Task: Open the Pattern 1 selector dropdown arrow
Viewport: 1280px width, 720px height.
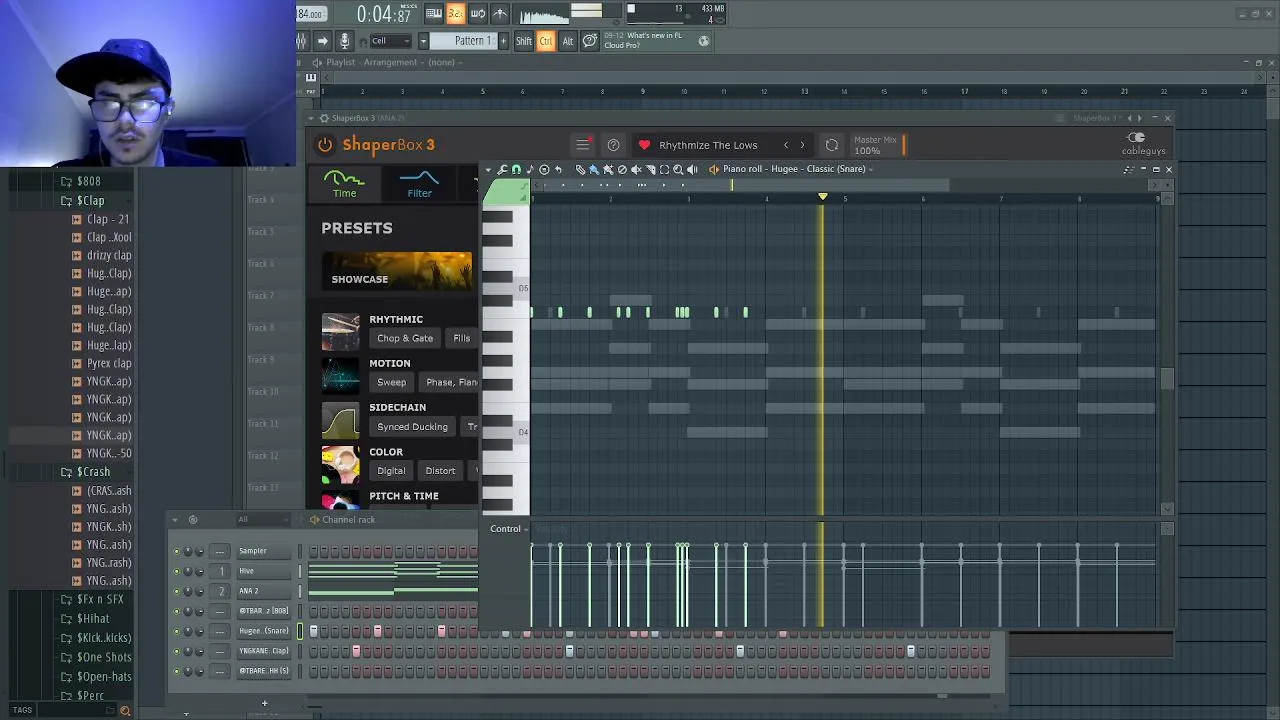Action: 423,41
